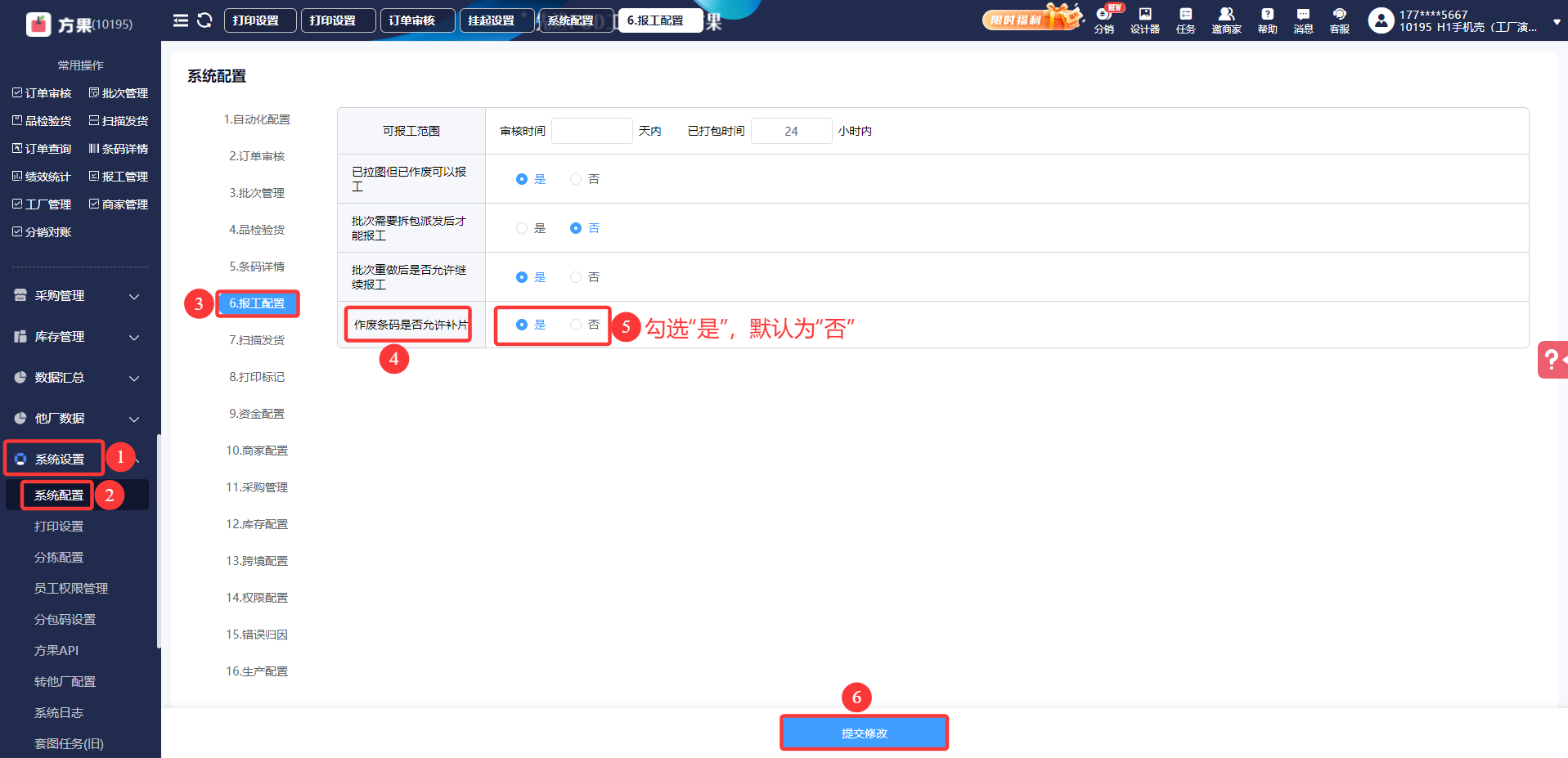Open 4.品检验货 settings section
This screenshot has width=1568, height=758.
click(x=257, y=230)
